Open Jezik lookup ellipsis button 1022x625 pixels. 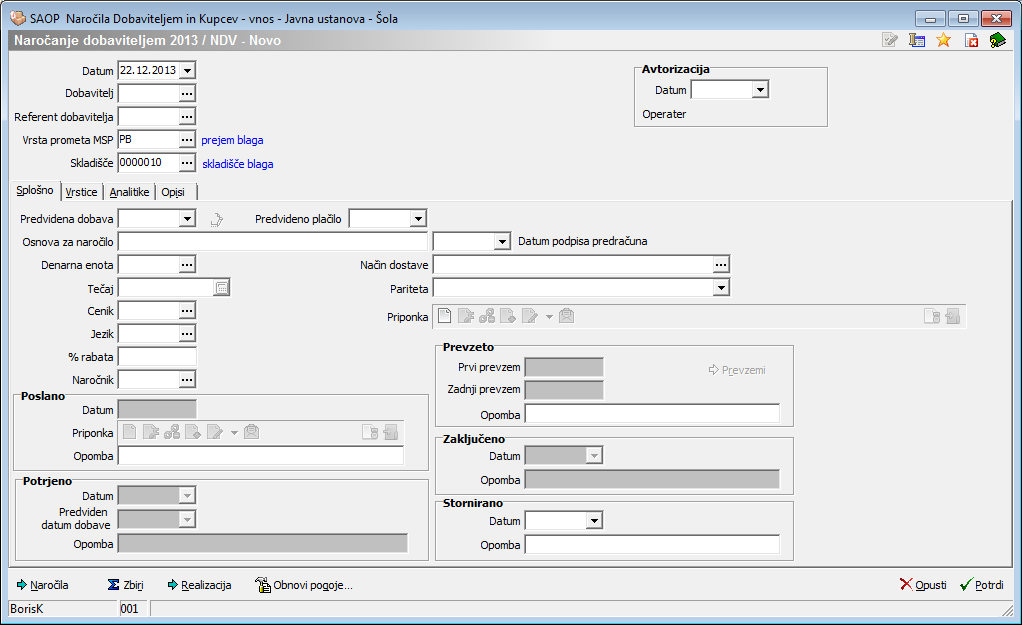tap(187, 334)
